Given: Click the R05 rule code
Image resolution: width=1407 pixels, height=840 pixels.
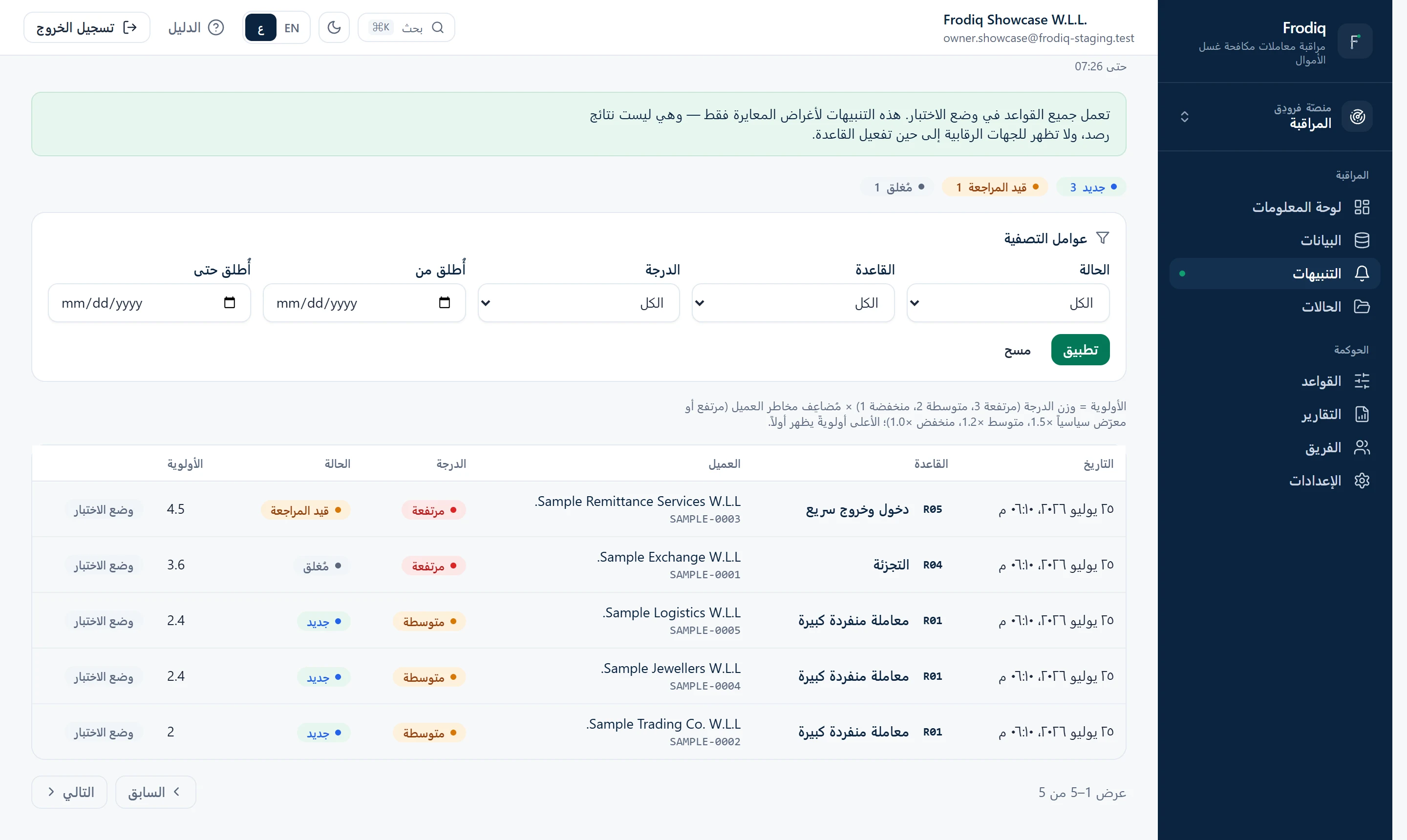Looking at the screenshot, I should point(933,509).
